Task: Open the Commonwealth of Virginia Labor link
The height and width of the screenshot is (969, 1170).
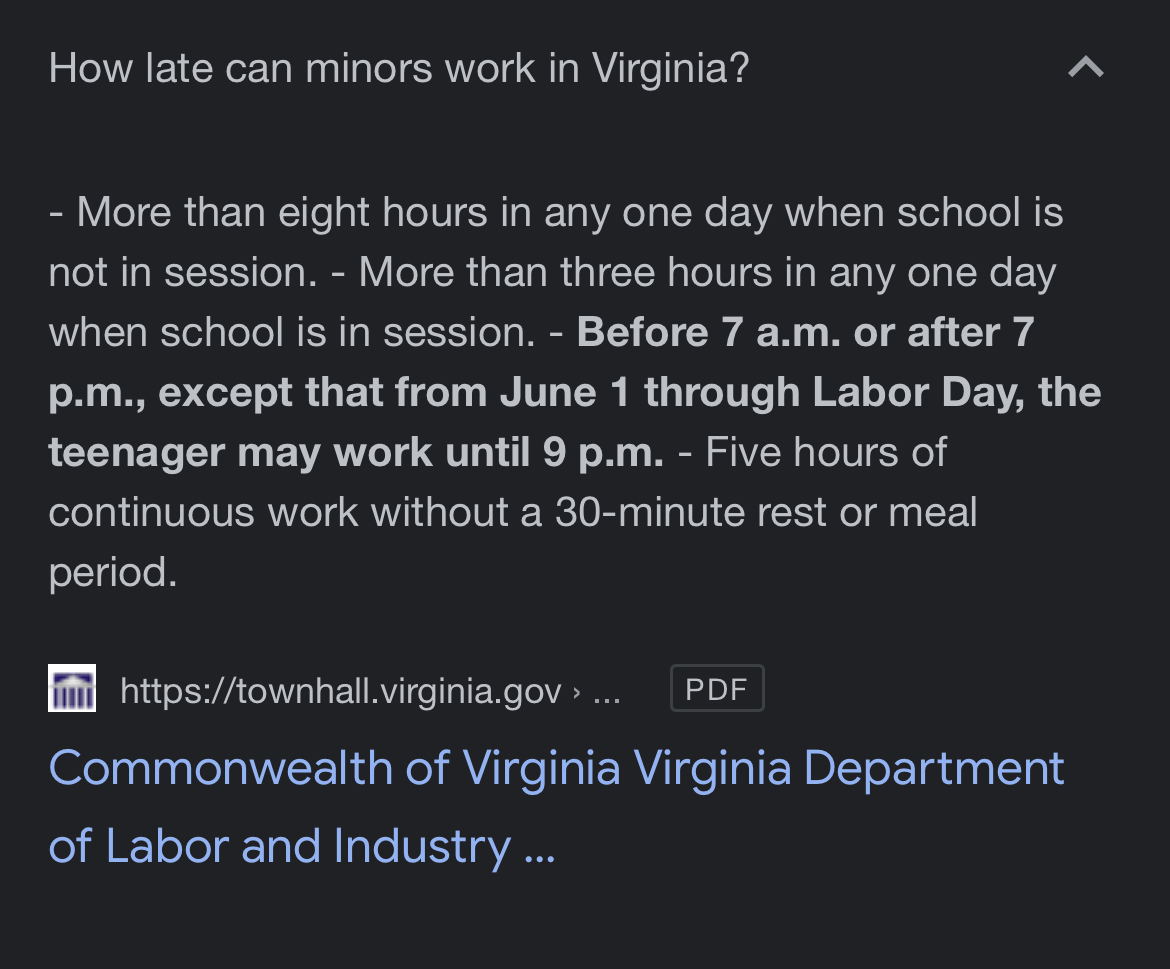Action: tap(556, 805)
